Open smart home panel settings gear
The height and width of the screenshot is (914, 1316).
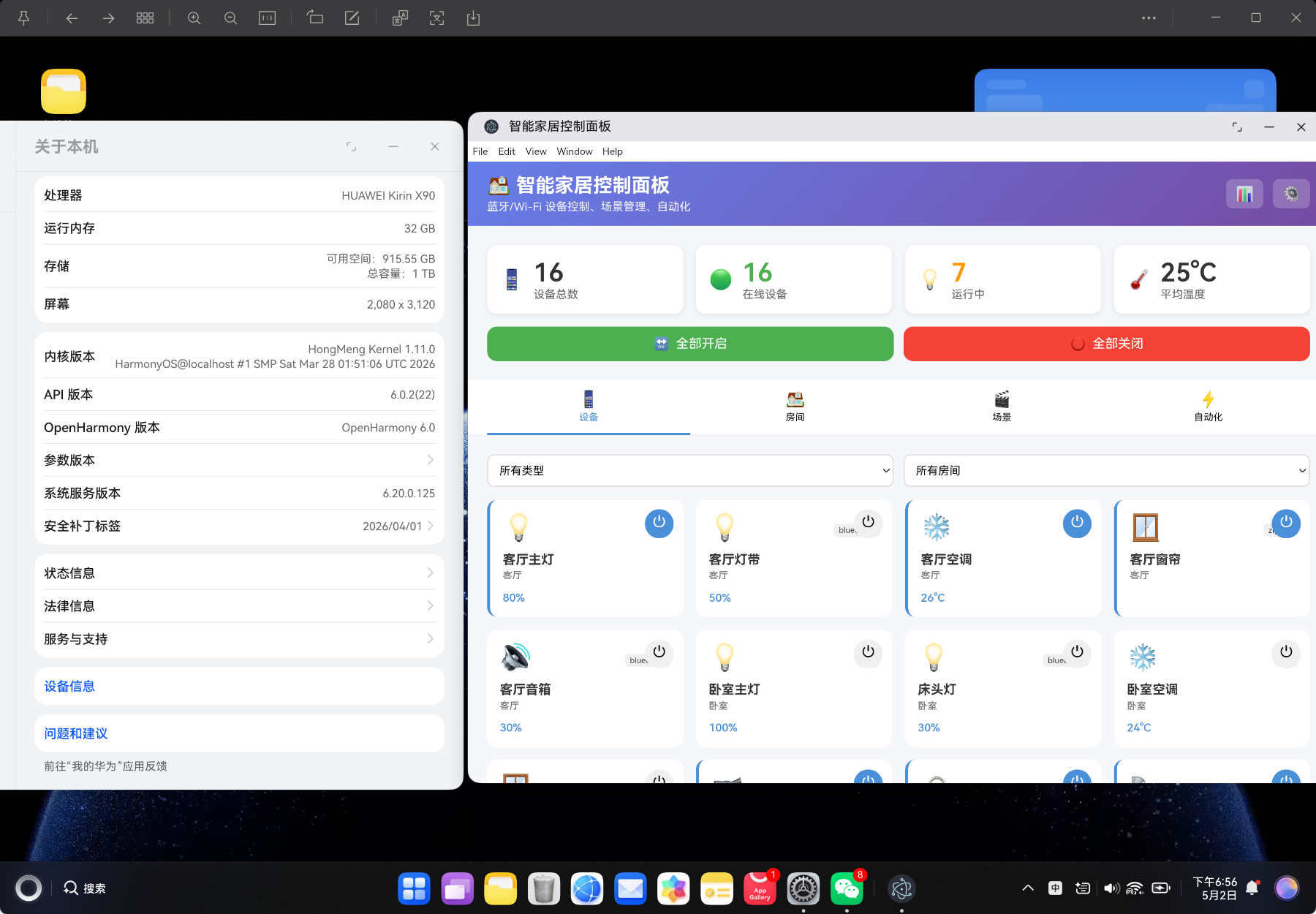pos(1291,194)
